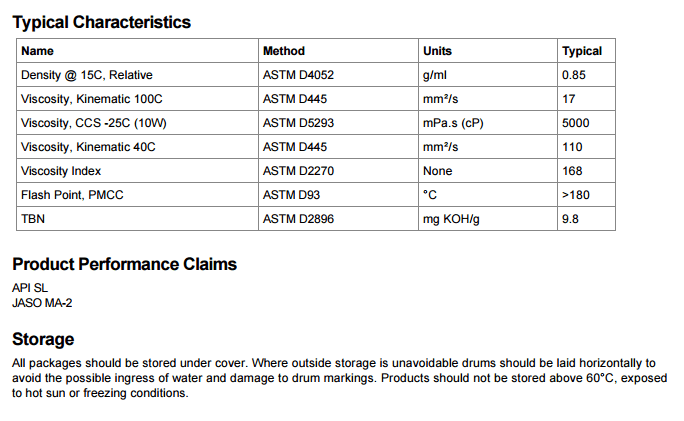
Task: Click the mPa.s (cP) units cell
Action: 453,123
